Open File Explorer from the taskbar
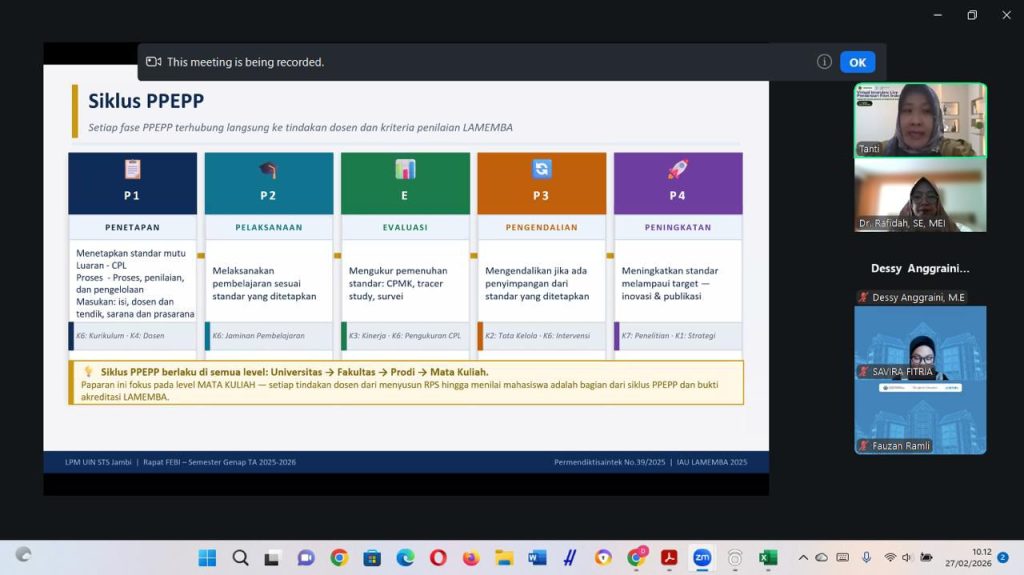Screen dimensions: 1024x575 tap(504, 557)
